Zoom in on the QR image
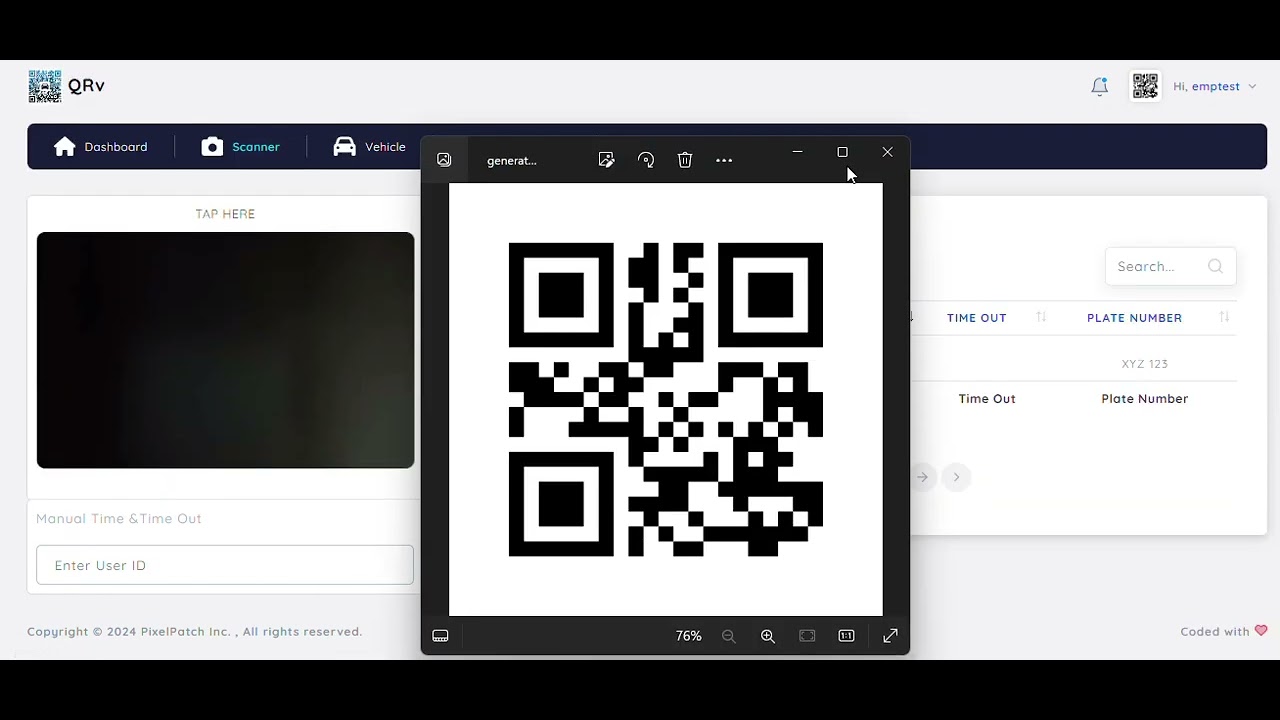This screenshot has width=1280, height=720. click(768, 636)
